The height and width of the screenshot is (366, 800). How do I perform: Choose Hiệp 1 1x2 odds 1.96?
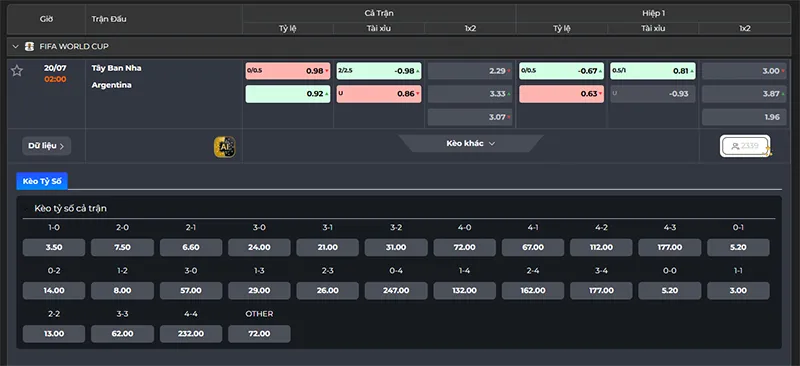(744, 117)
